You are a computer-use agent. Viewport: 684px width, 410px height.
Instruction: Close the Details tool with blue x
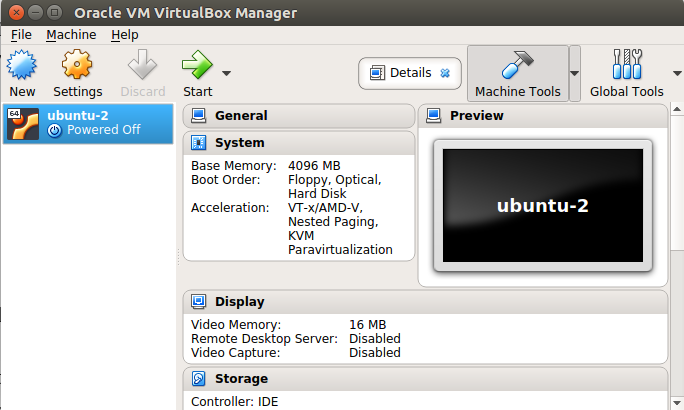tap(445, 73)
